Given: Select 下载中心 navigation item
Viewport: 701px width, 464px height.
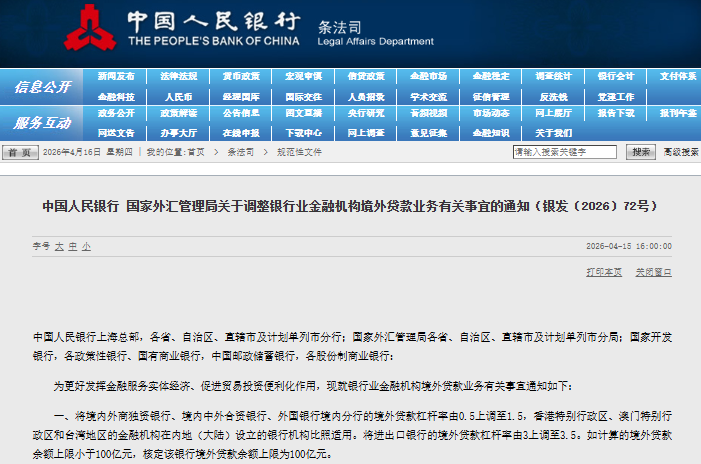Looking at the screenshot, I should 304,133.
